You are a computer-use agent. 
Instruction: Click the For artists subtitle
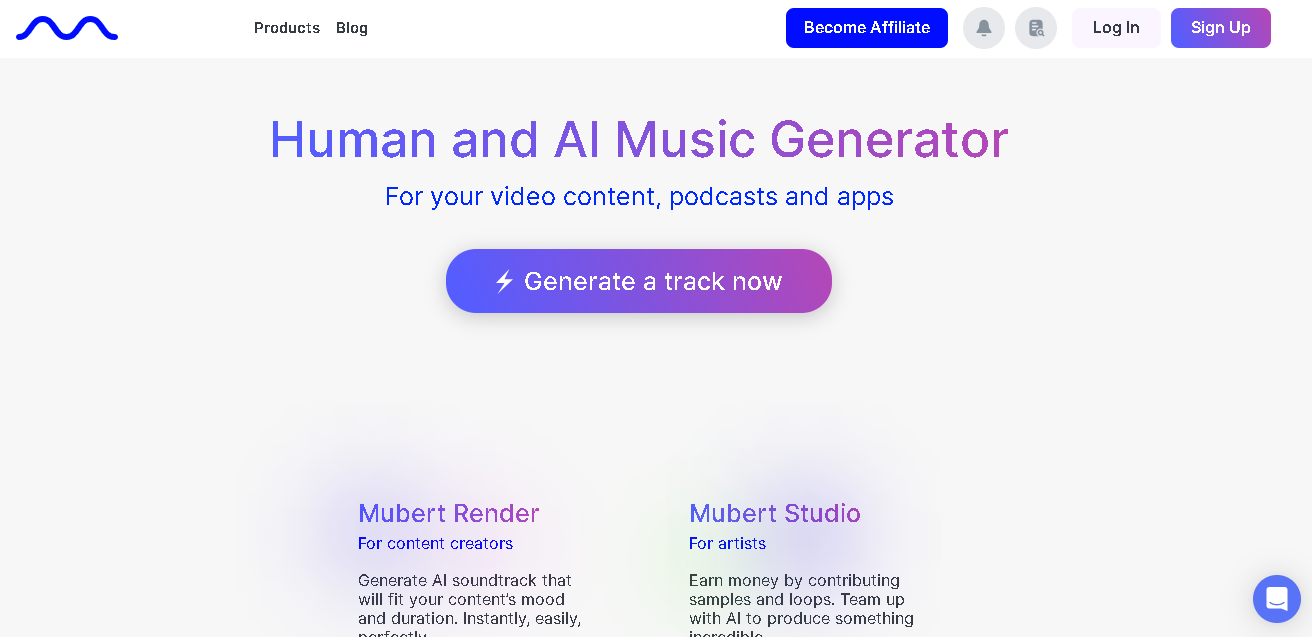tap(727, 543)
